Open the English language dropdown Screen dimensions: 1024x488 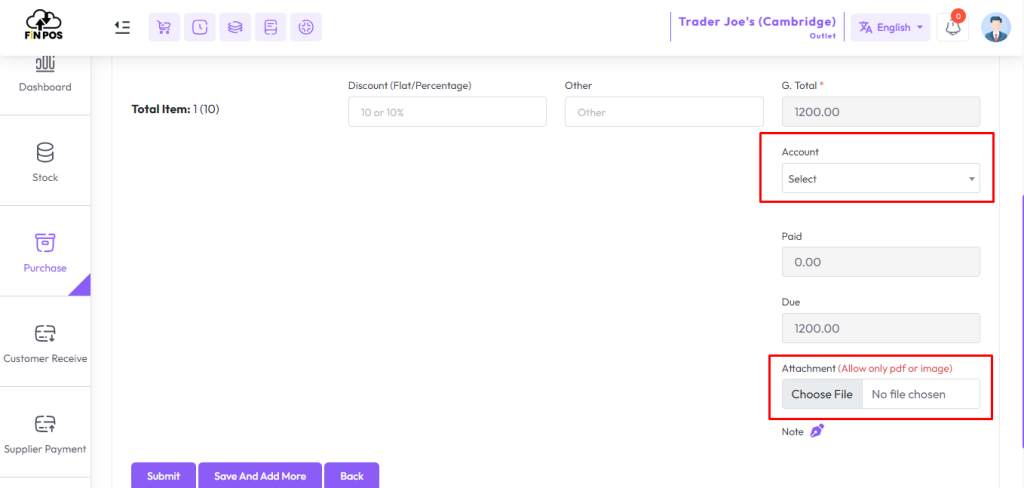(x=891, y=27)
